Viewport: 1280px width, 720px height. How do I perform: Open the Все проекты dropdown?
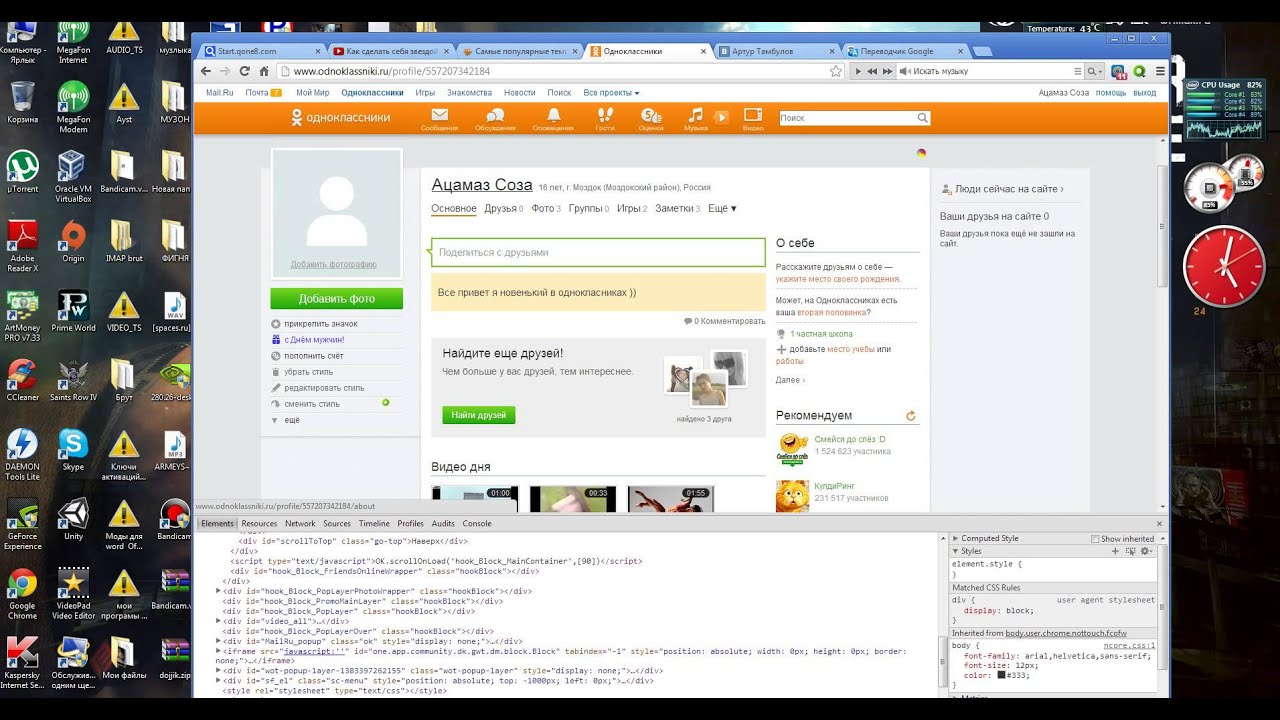click(611, 93)
